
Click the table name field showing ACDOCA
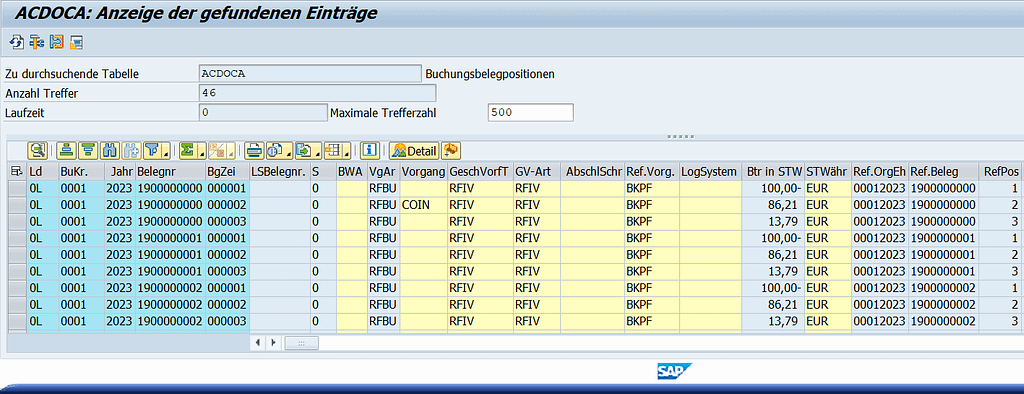tap(310, 74)
